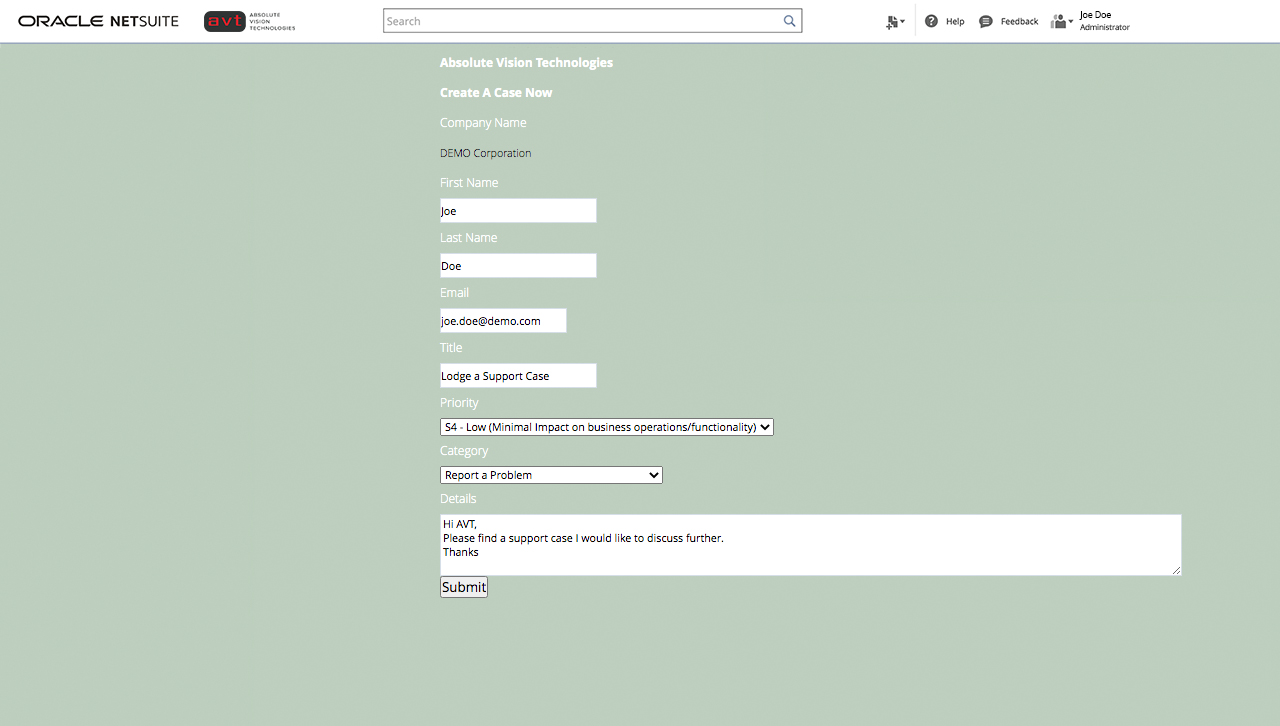
Task: Click the Feedback speech bubble icon
Action: (985, 20)
